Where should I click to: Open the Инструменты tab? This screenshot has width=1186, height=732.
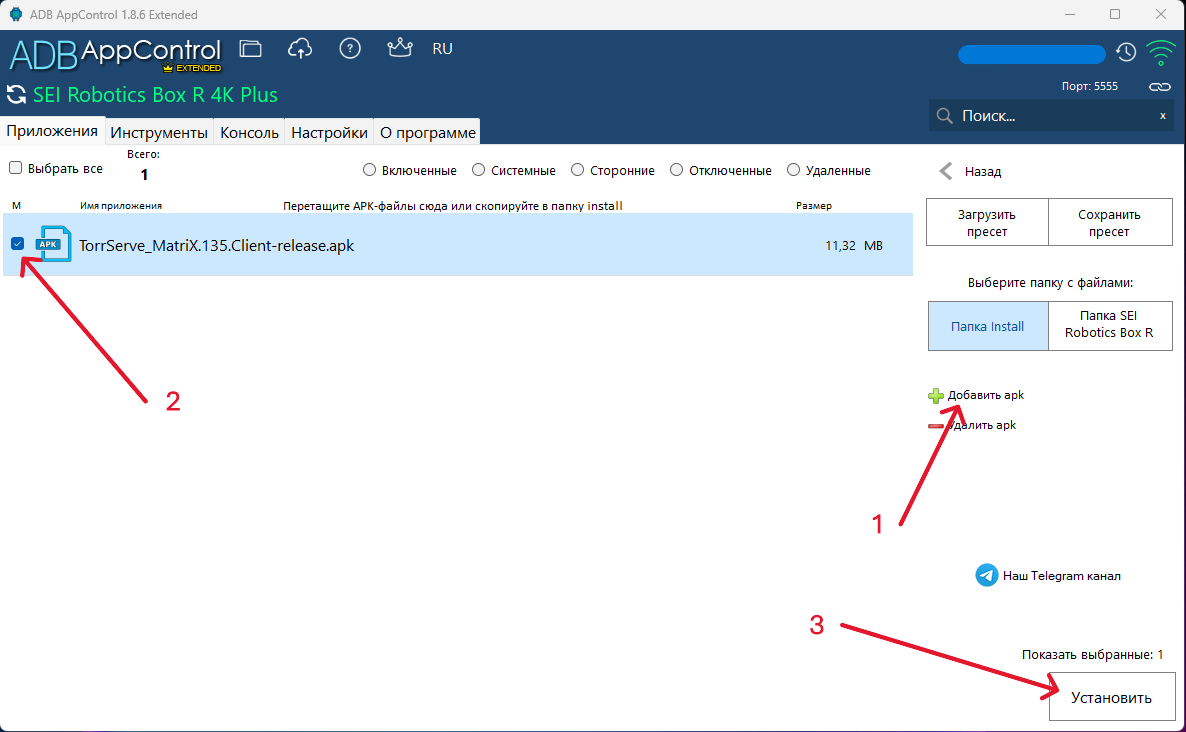(x=159, y=132)
